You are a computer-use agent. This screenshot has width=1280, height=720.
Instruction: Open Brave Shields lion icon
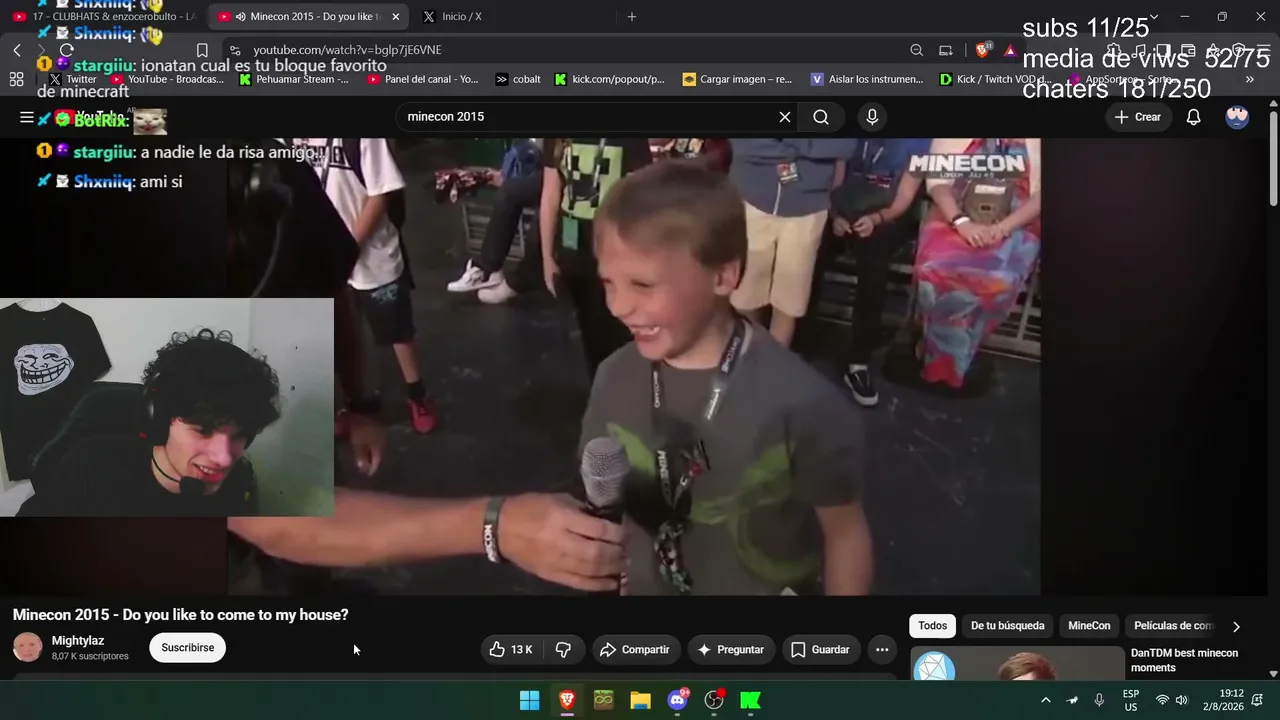[x=983, y=50]
